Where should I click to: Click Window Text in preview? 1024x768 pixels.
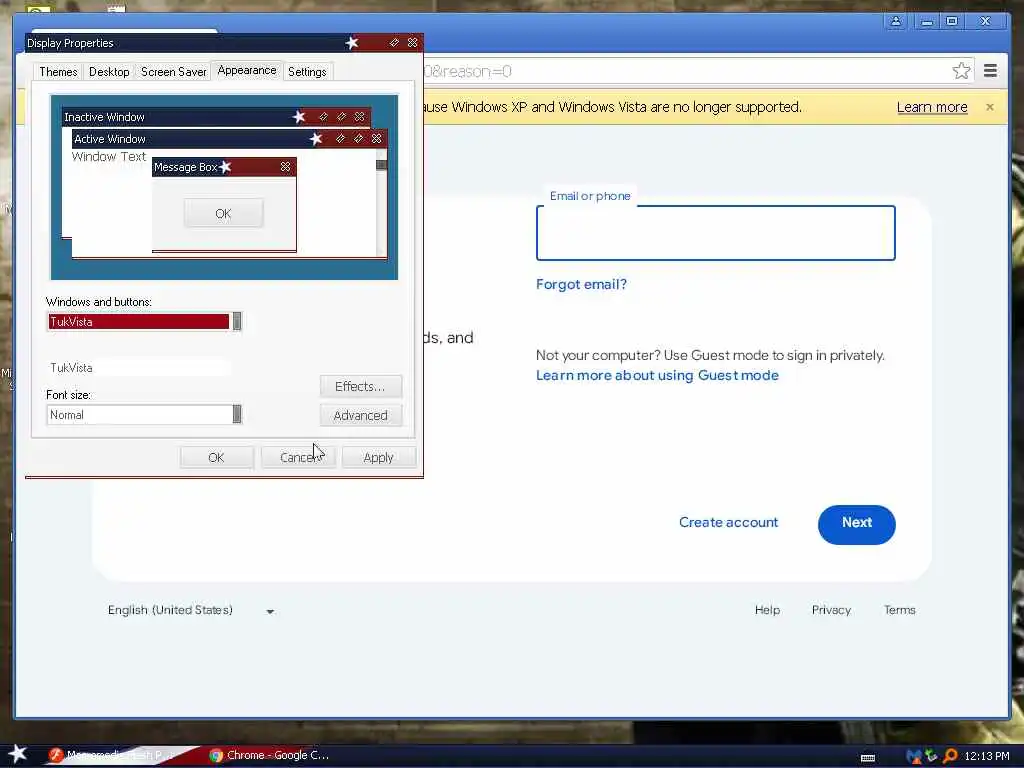108,157
